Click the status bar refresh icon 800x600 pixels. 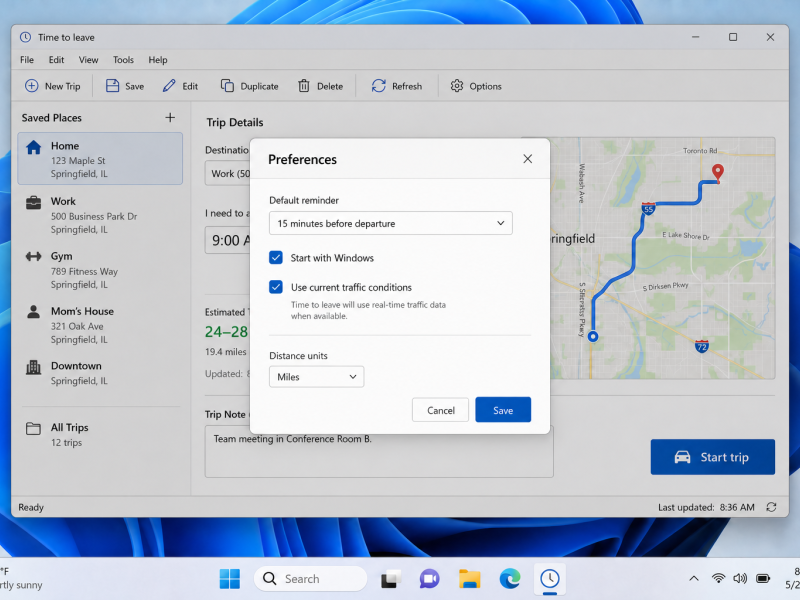(771, 507)
